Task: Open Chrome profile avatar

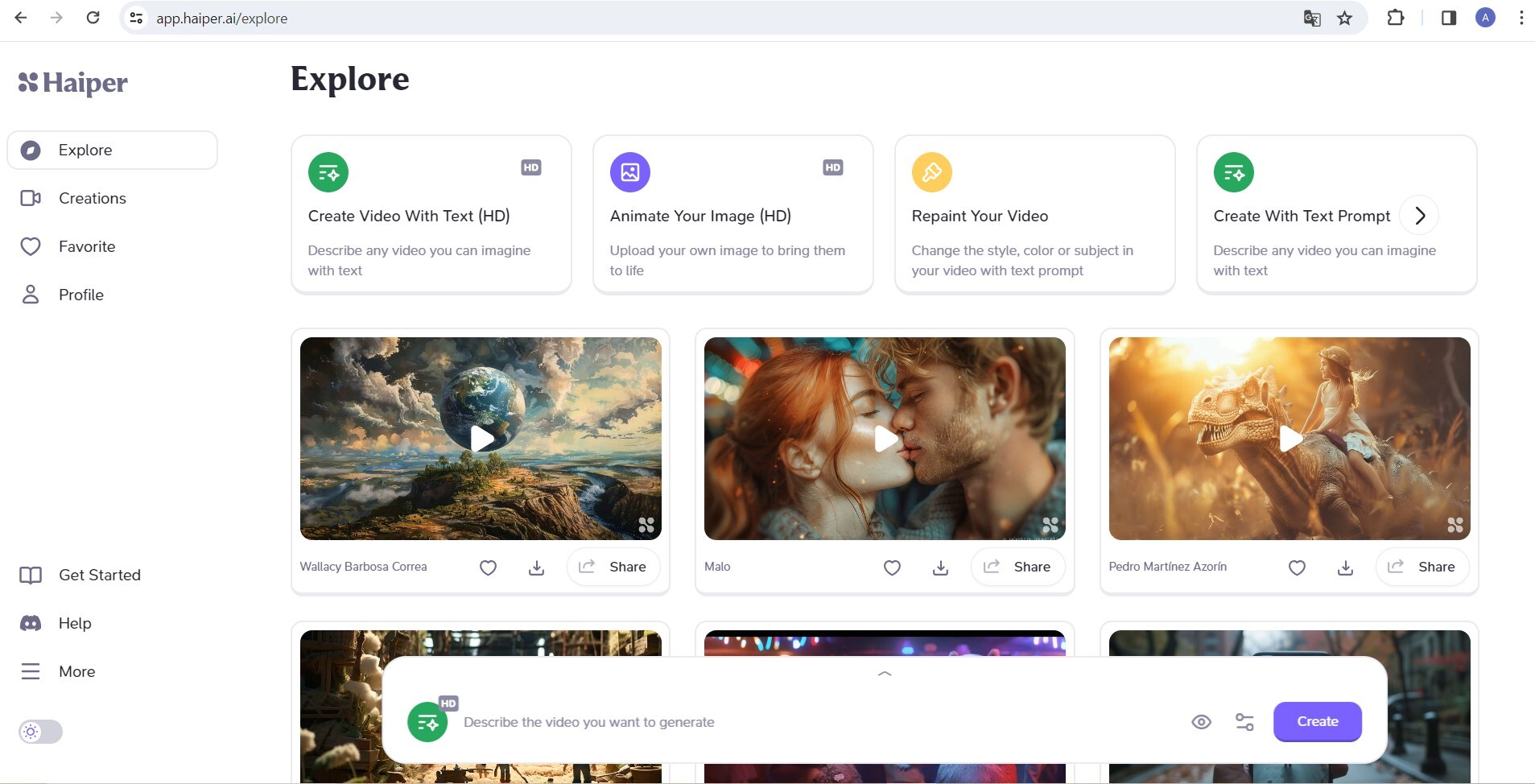Action: coord(1486,18)
